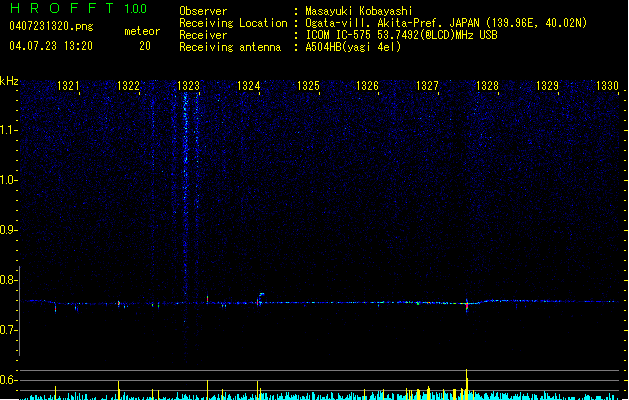Image resolution: width=629 pixels, height=400 pixels.
Task: Click the Receiver label
Action: click(203, 35)
